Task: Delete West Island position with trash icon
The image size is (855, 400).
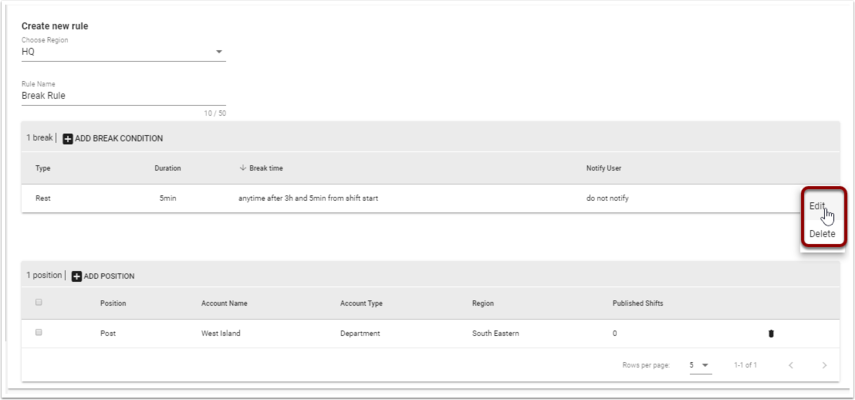Action: 771,334
